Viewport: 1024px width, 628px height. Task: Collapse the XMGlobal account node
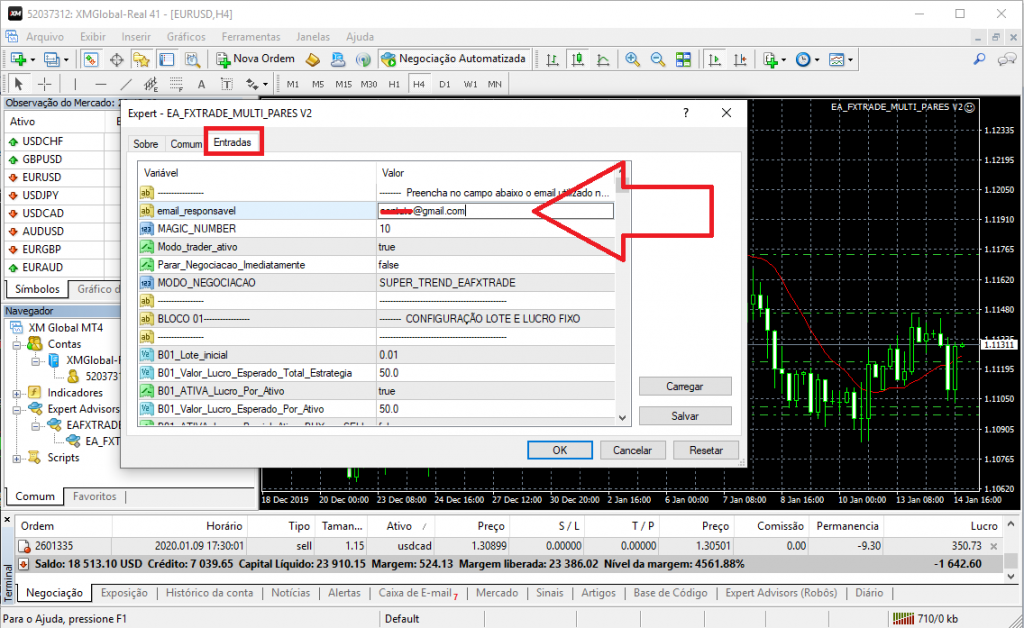36,360
